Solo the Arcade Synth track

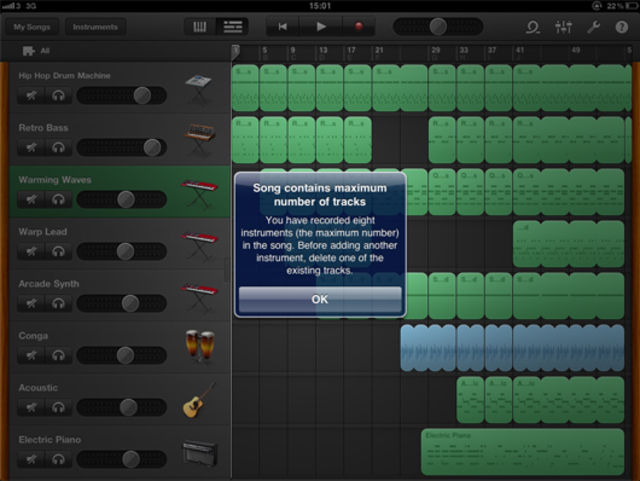click(58, 303)
